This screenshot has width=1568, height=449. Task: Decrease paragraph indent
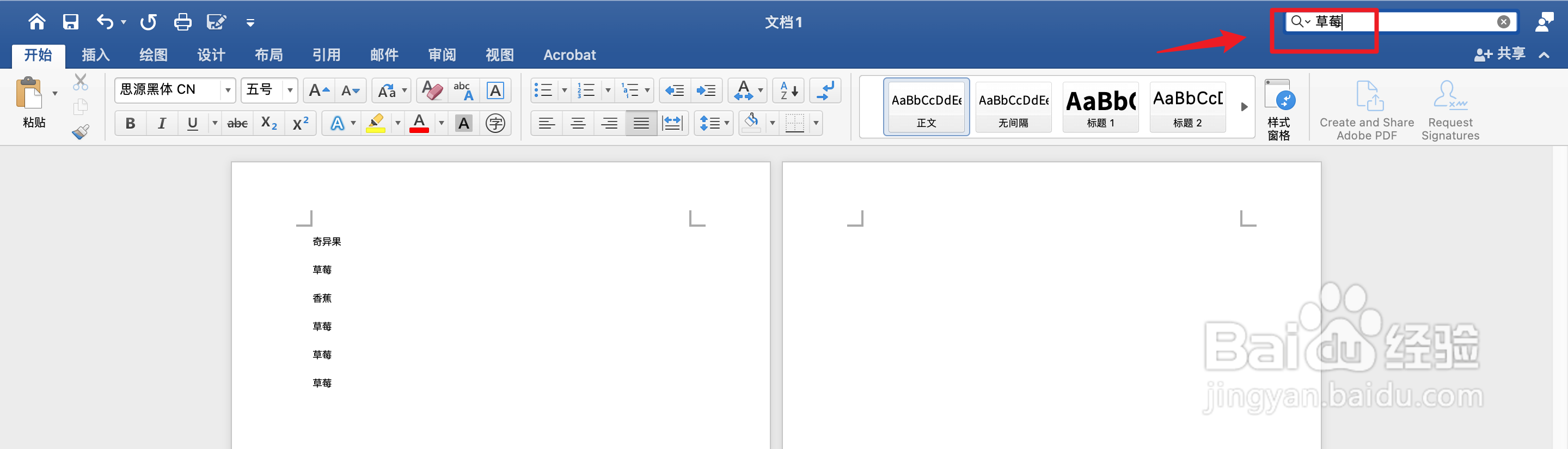point(675,90)
